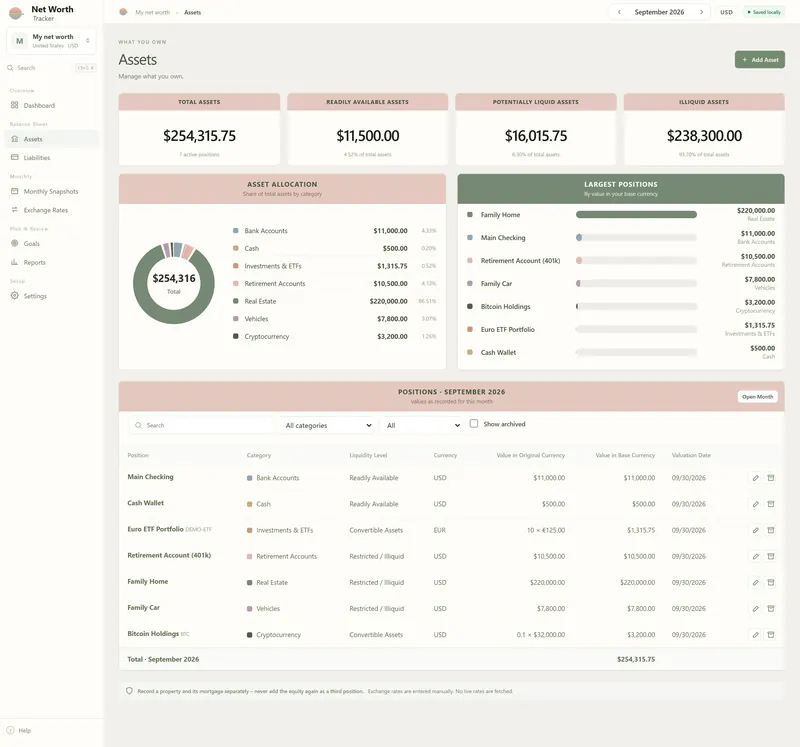Open the Dashboard menu item
The width and height of the screenshot is (800, 747).
coord(51,105)
